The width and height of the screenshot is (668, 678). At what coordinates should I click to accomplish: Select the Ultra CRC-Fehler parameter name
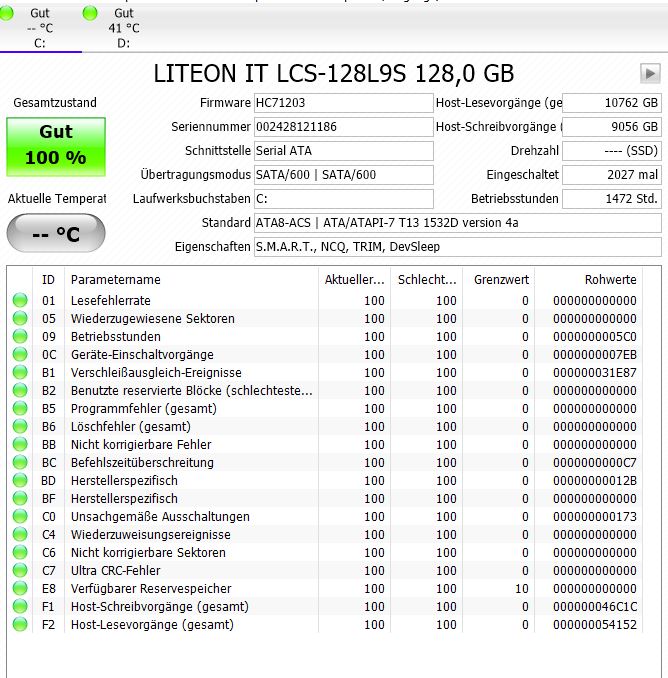[115, 571]
